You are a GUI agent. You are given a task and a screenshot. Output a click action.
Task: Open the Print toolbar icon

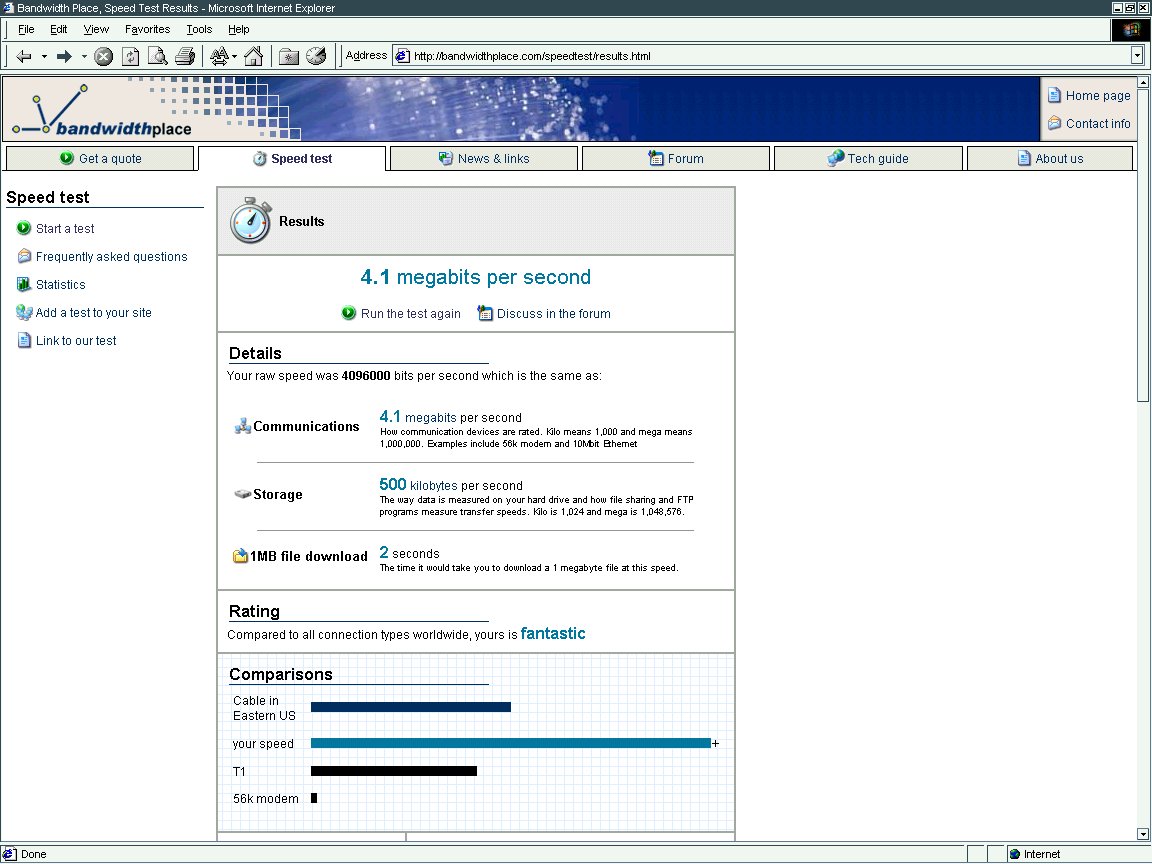184,56
